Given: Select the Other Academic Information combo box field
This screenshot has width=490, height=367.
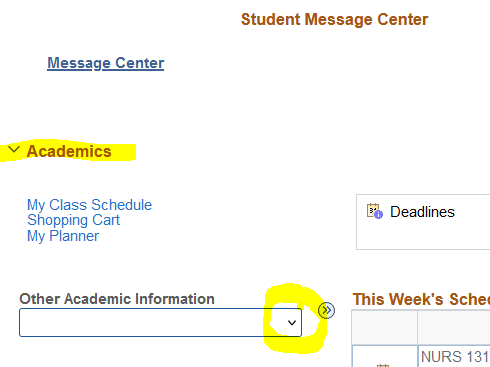Looking at the screenshot, I should (x=160, y=322).
